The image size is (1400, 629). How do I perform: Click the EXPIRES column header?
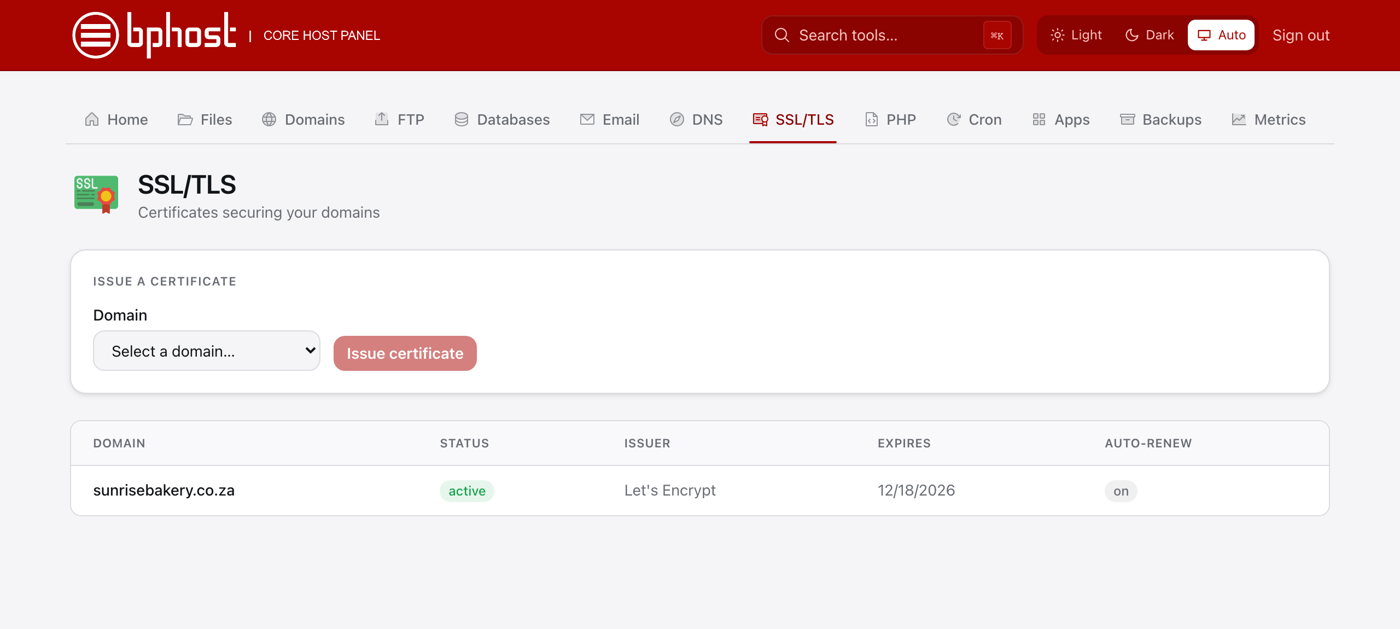904,443
